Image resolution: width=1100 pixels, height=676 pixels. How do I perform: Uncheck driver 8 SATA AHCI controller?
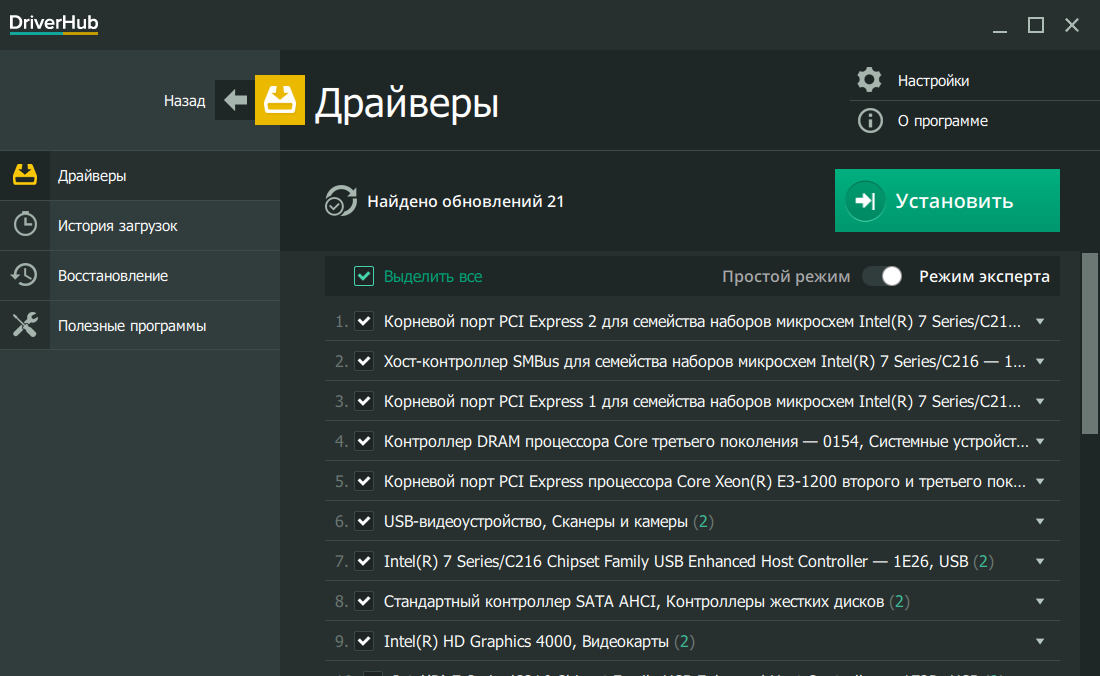pos(363,602)
